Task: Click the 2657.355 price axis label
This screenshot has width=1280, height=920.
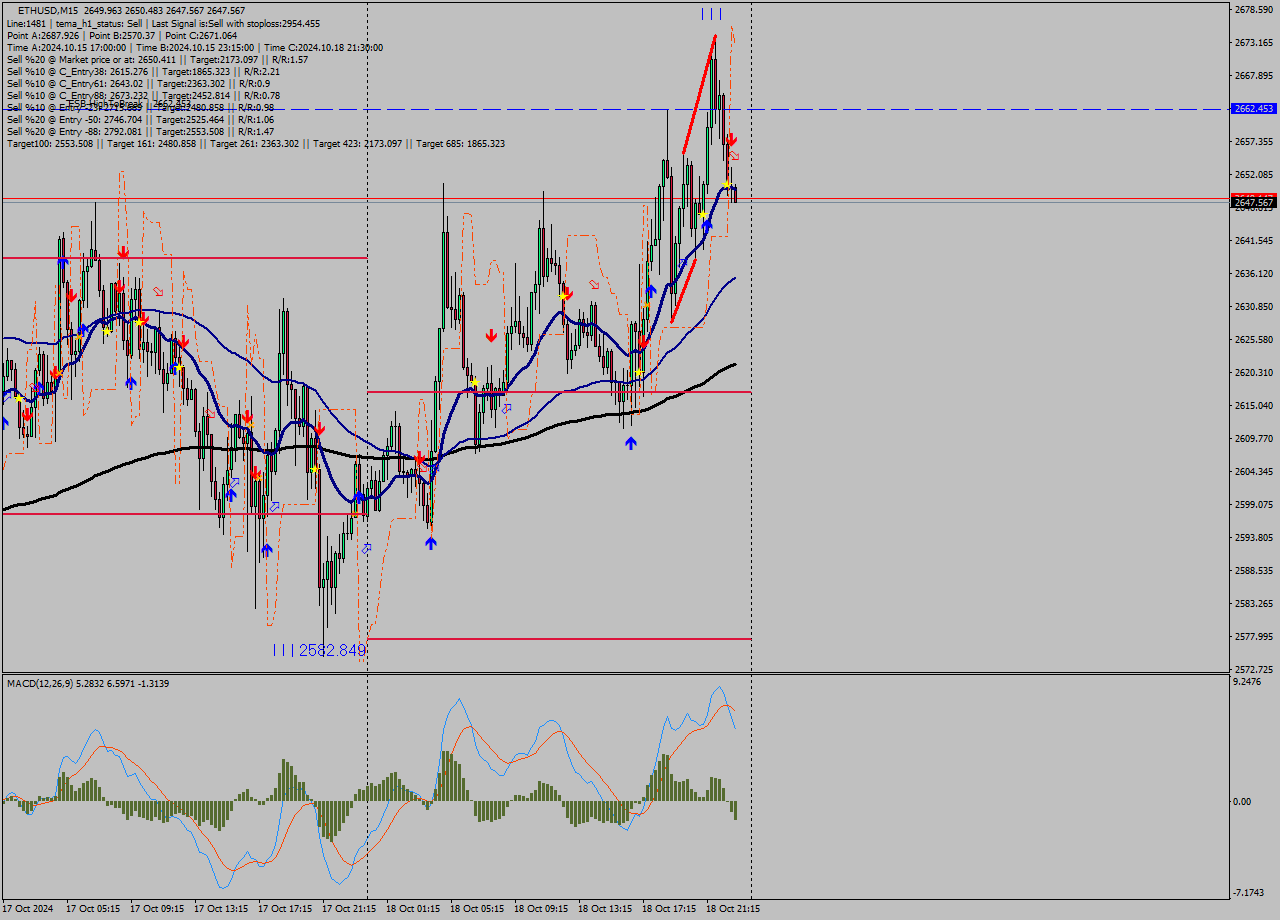Action: (x=1254, y=142)
